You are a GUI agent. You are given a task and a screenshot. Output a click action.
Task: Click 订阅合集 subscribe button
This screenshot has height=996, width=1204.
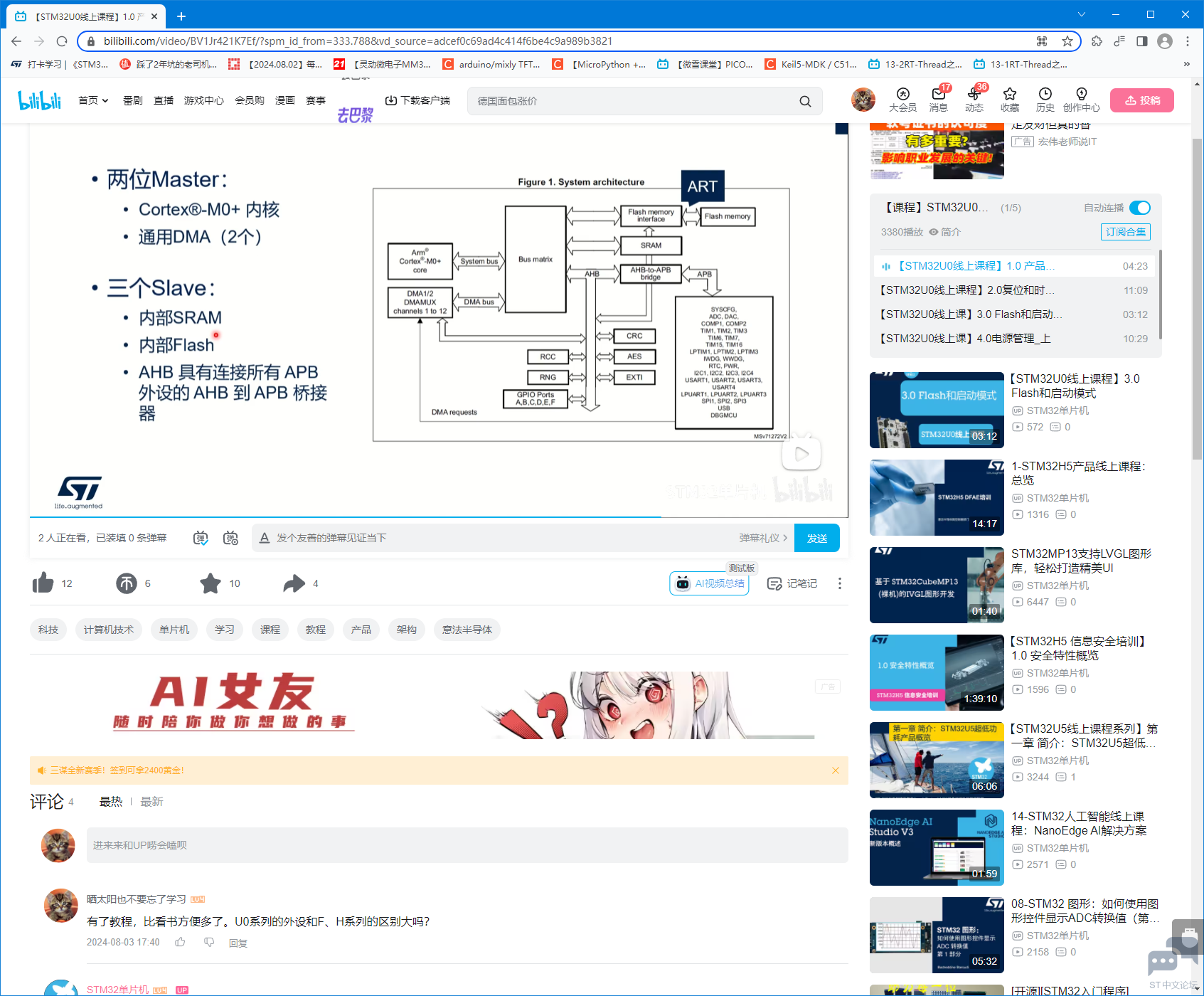tap(1126, 232)
